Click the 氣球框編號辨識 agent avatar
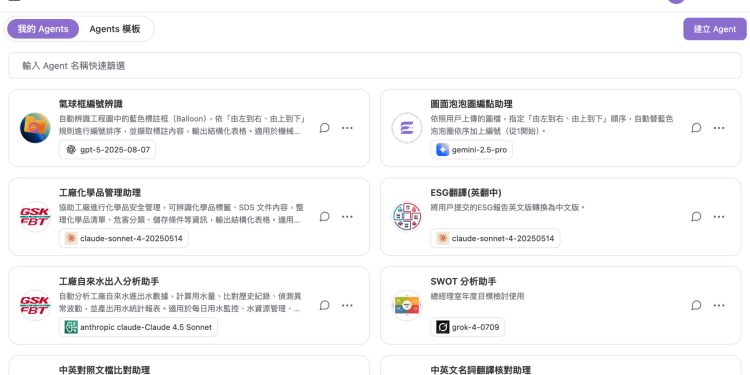 click(x=35, y=128)
